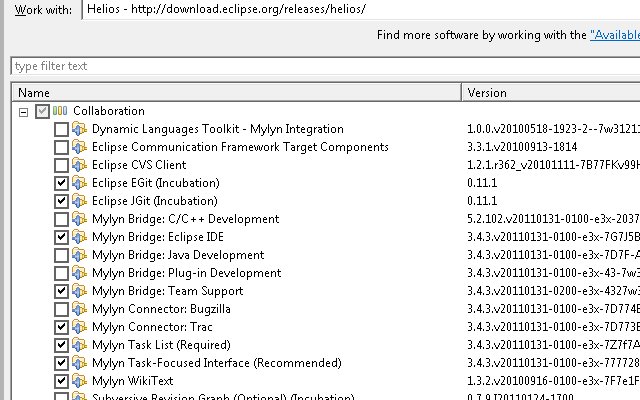Click feature icon for Mylyn Task-Focused Interface
The width and height of the screenshot is (640, 400).
80,362
